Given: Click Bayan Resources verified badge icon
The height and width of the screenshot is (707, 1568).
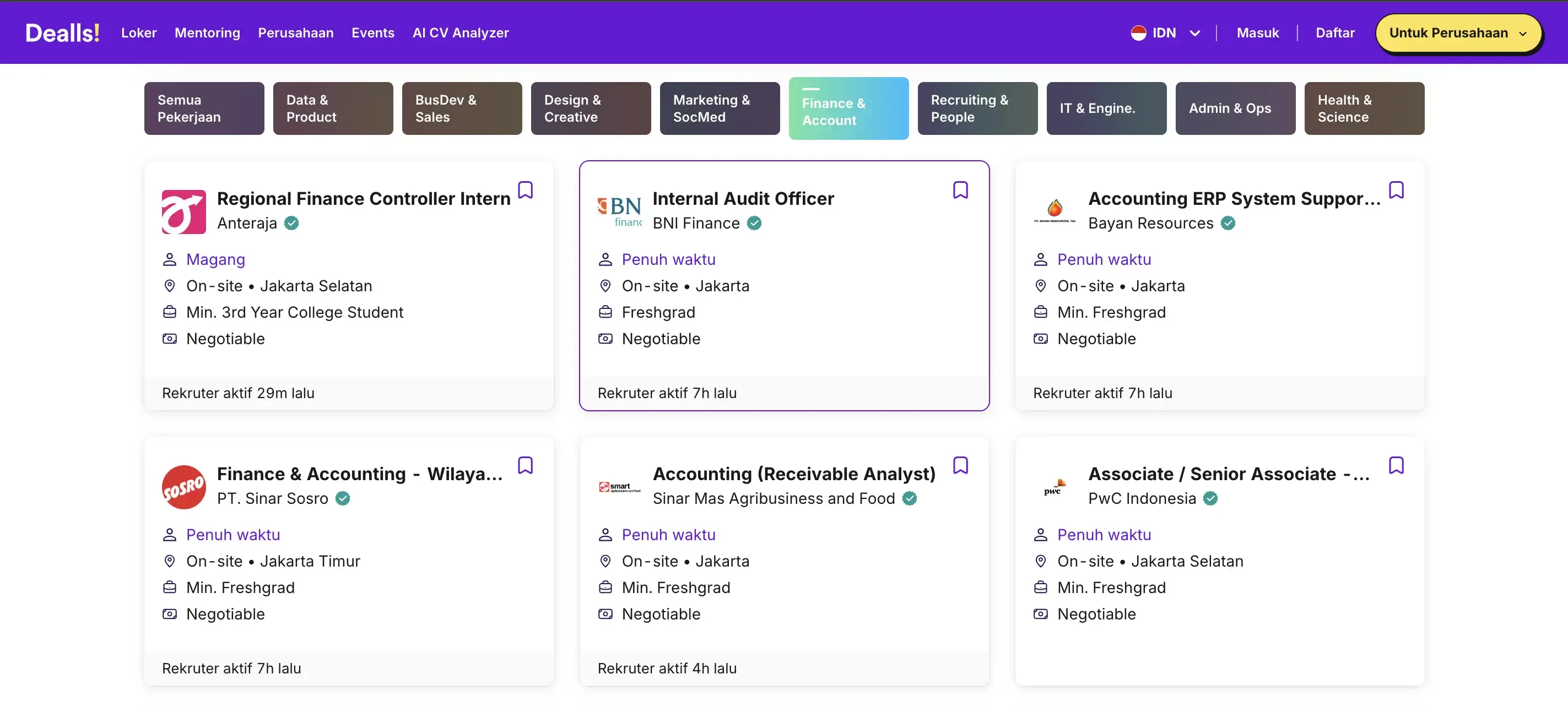Looking at the screenshot, I should (x=1229, y=224).
